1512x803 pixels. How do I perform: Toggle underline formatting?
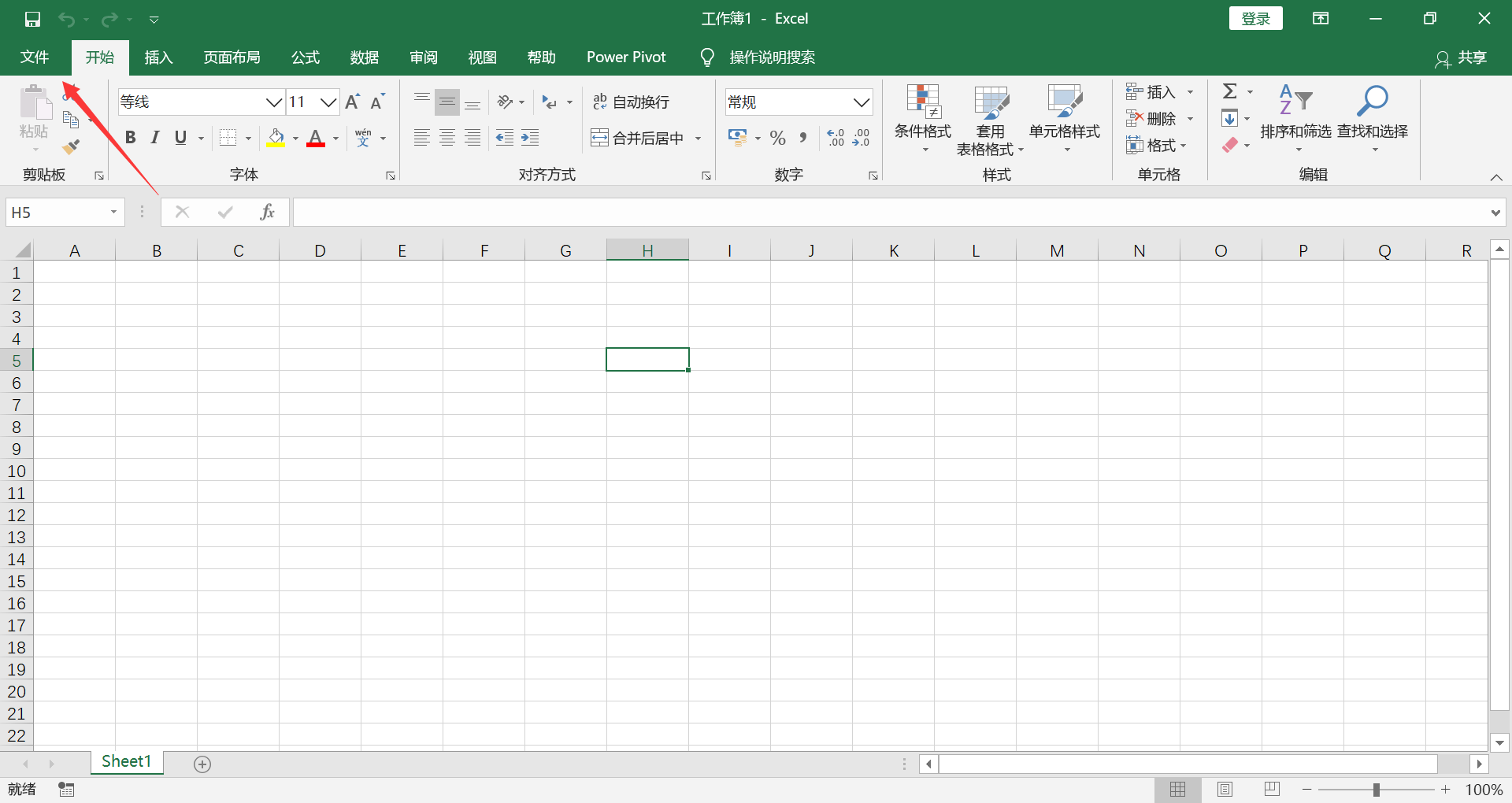(180, 138)
